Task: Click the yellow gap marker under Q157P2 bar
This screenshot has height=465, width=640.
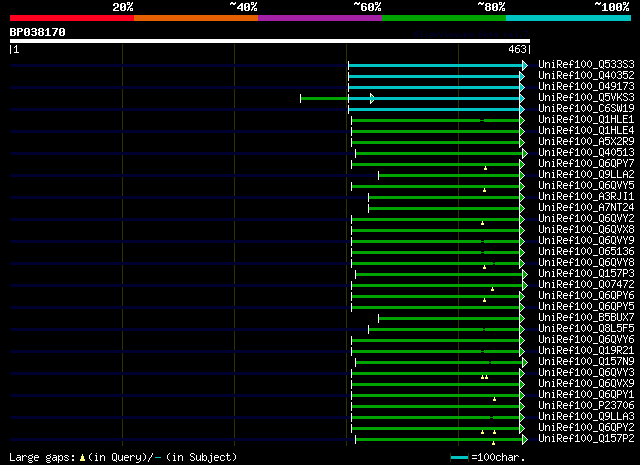Action: click(x=493, y=443)
